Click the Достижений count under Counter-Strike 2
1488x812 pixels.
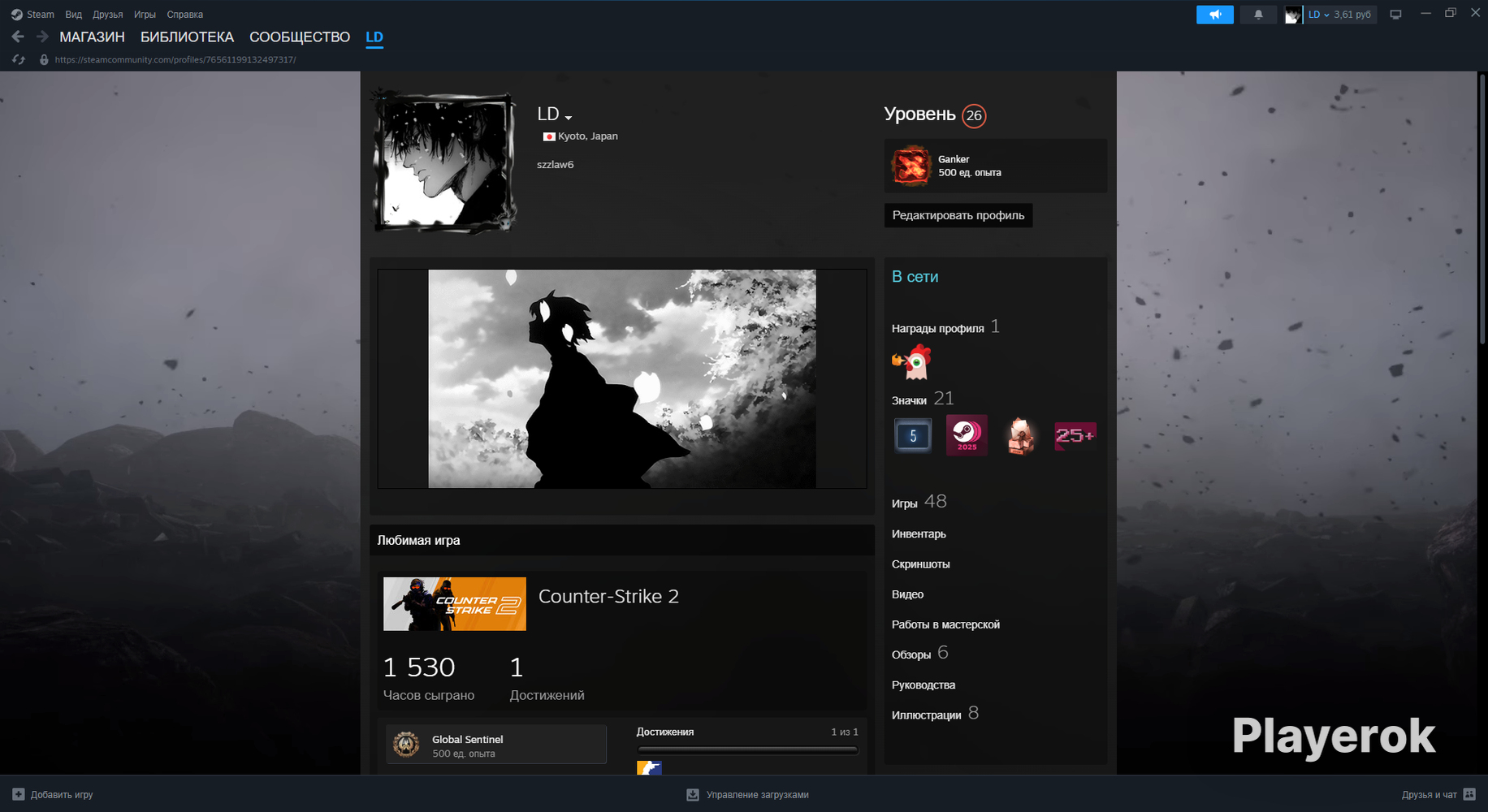coord(517,667)
